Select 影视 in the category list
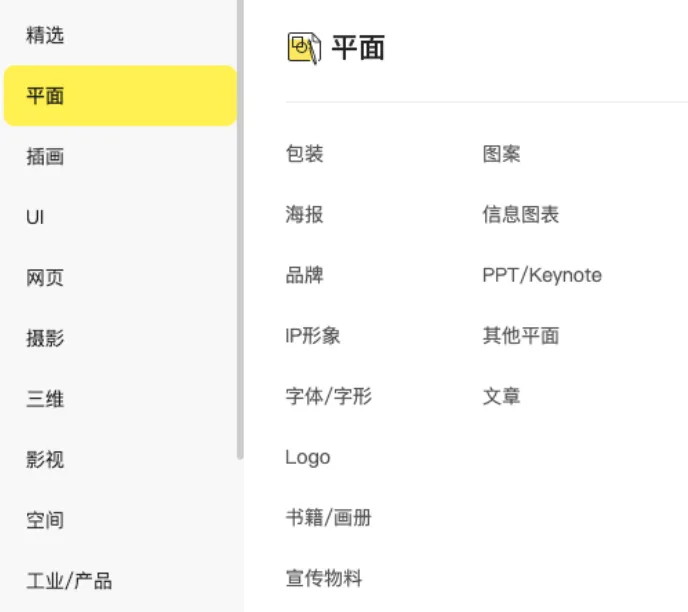This screenshot has height=612, width=688. point(45,460)
